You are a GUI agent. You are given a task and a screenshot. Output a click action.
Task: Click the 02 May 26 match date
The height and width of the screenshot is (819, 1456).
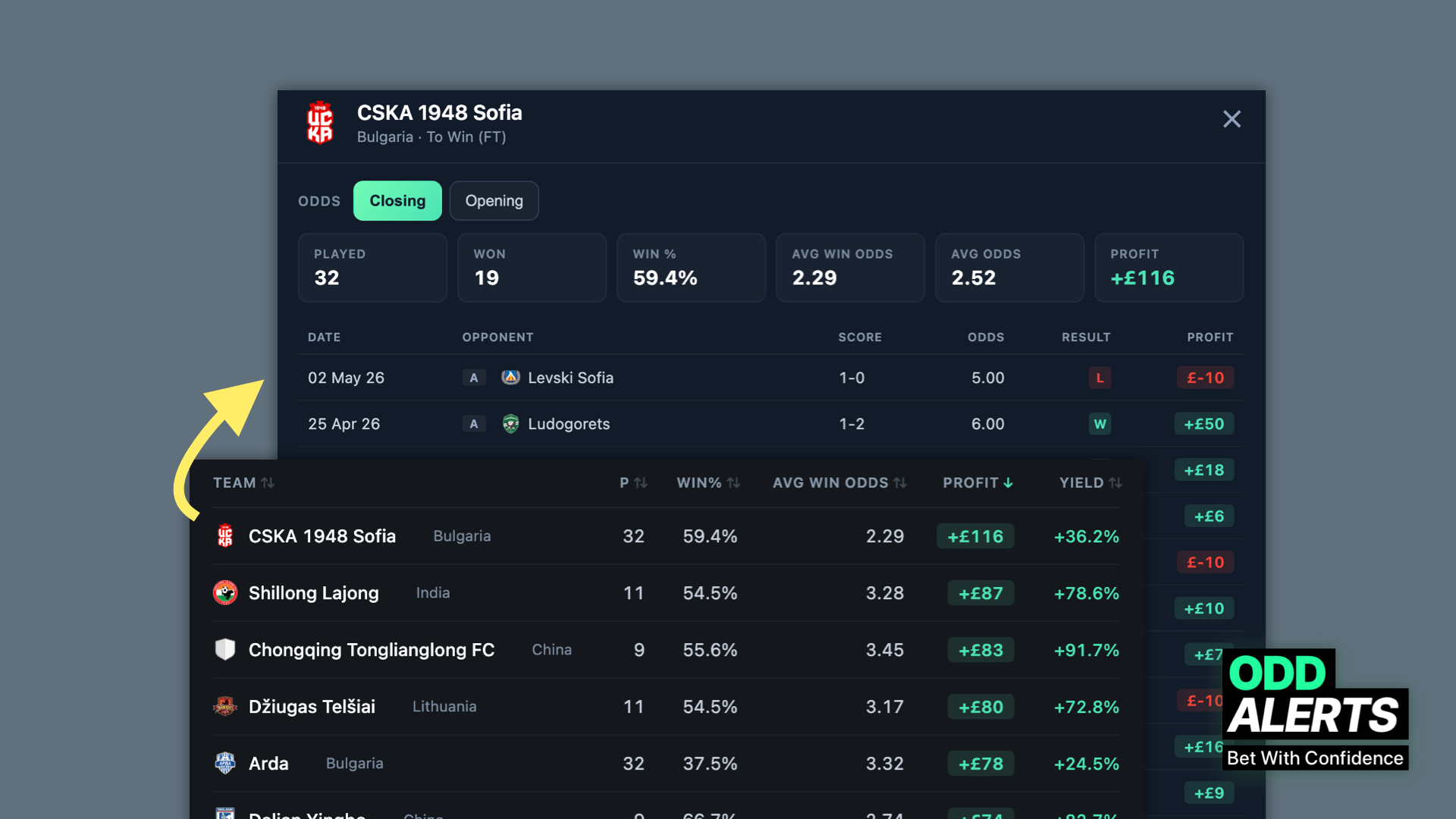click(346, 378)
